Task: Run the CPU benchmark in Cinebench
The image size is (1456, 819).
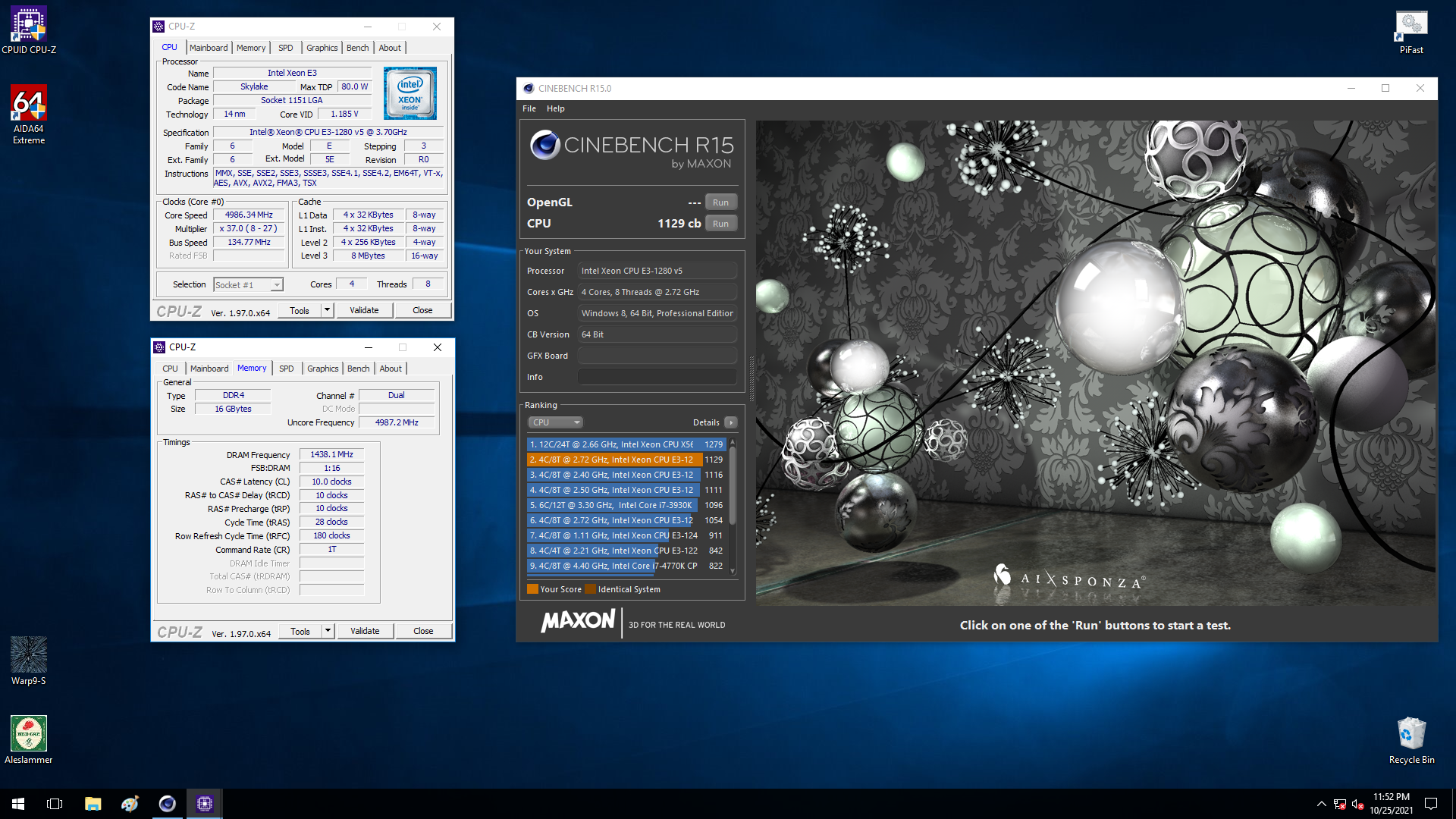Action: tap(720, 224)
